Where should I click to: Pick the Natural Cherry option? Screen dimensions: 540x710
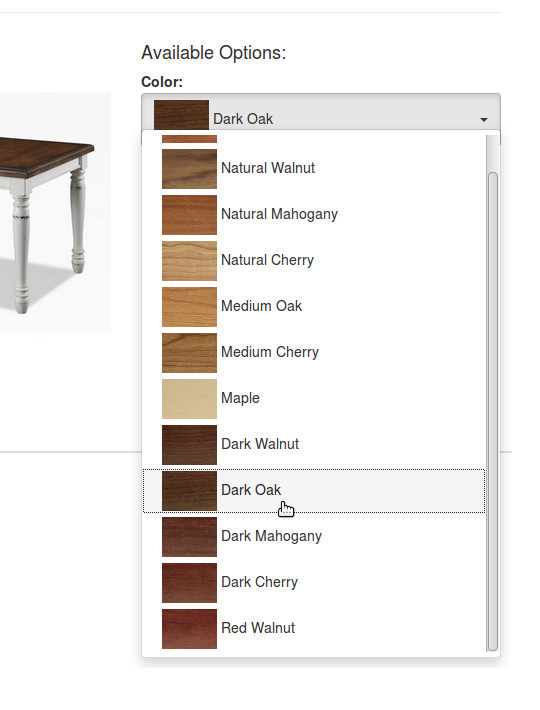[314, 260]
